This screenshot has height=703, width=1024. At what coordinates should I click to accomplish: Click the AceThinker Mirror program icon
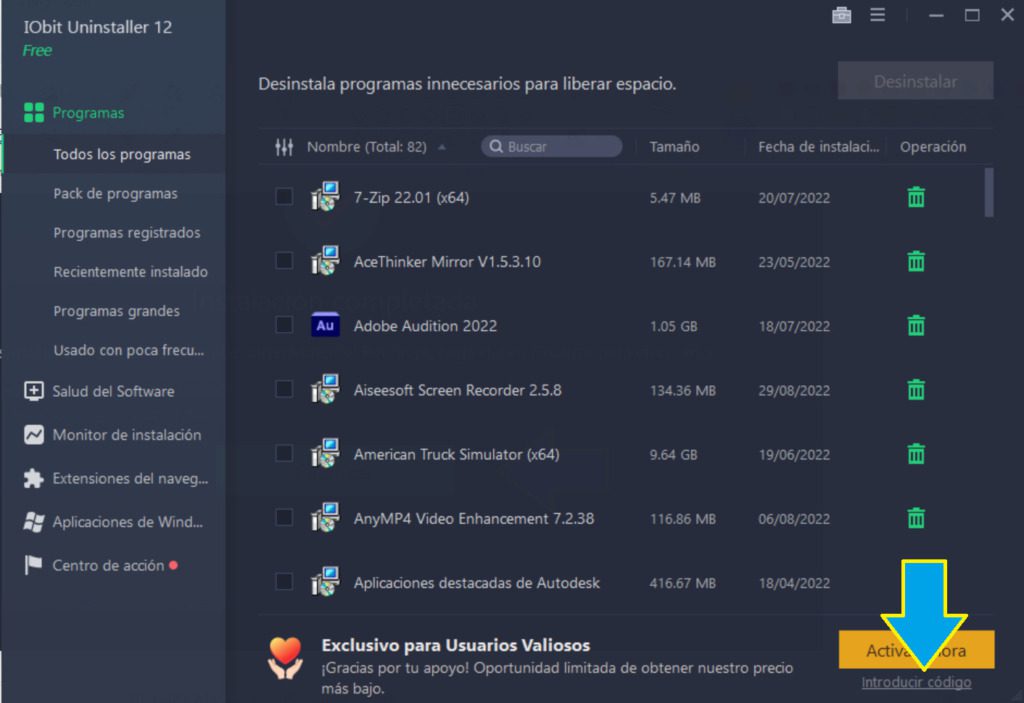tap(325, 261)
